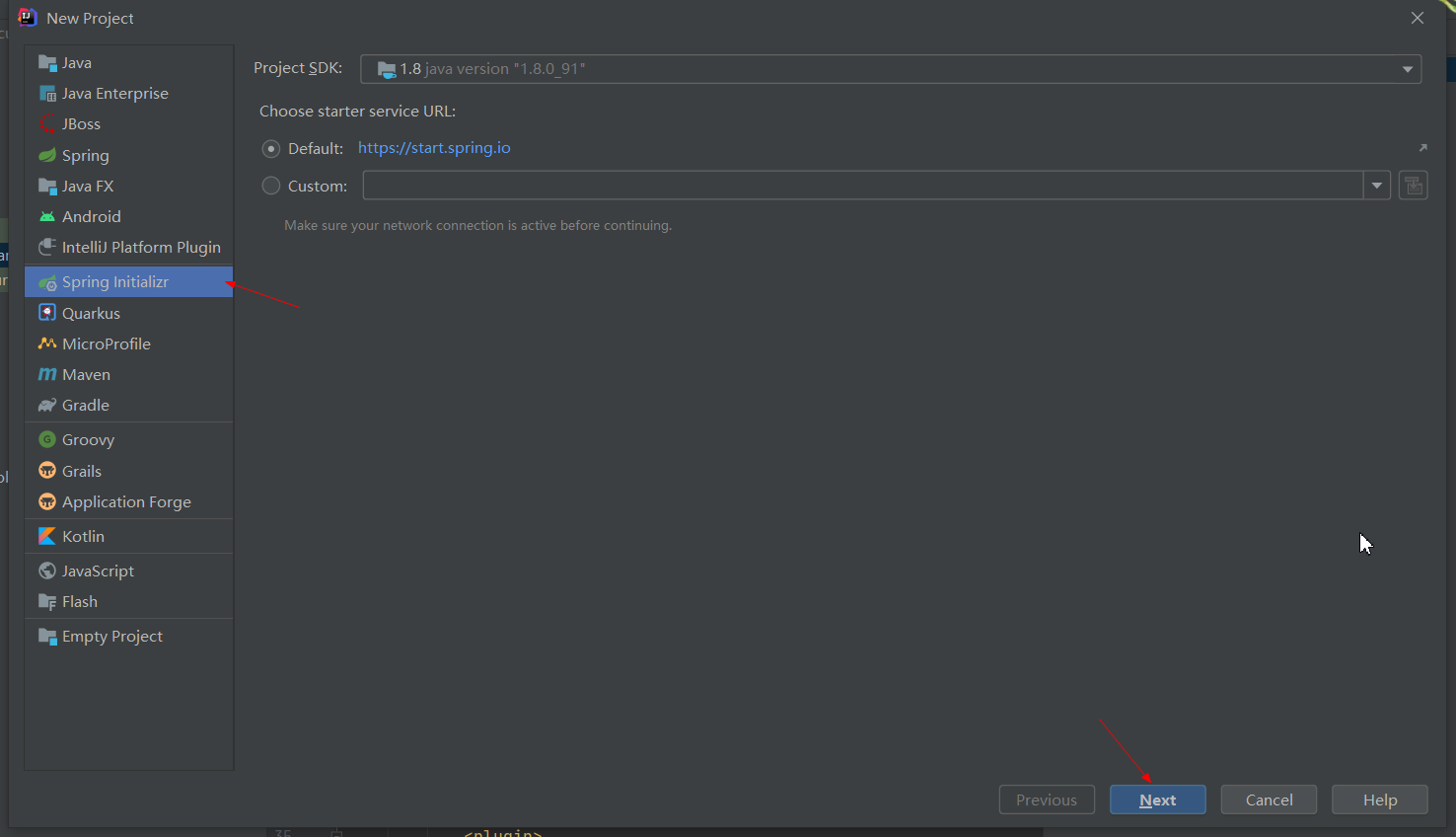Select the Spring list entry

[x=128, y=155]
